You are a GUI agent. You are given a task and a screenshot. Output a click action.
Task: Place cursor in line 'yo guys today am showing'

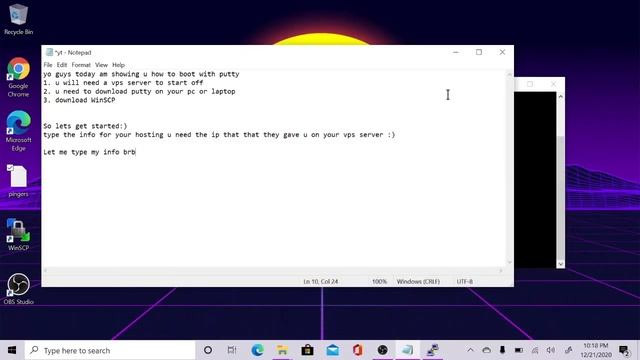(x=141, y=74)
